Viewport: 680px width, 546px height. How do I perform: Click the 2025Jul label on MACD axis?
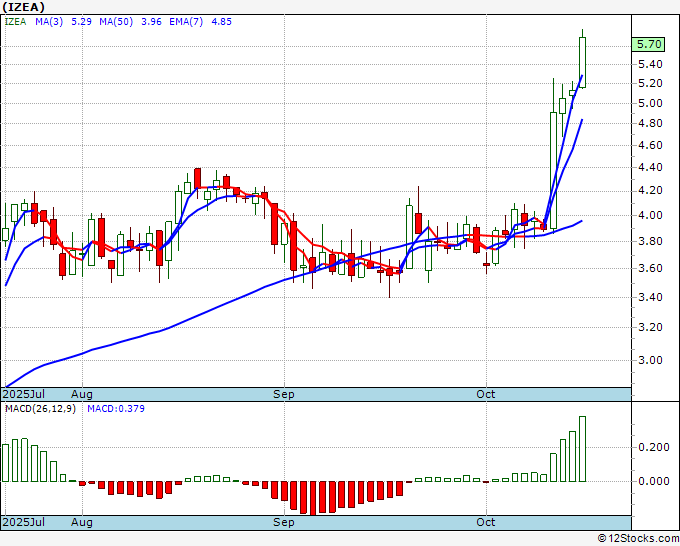[x=23, y=522]
